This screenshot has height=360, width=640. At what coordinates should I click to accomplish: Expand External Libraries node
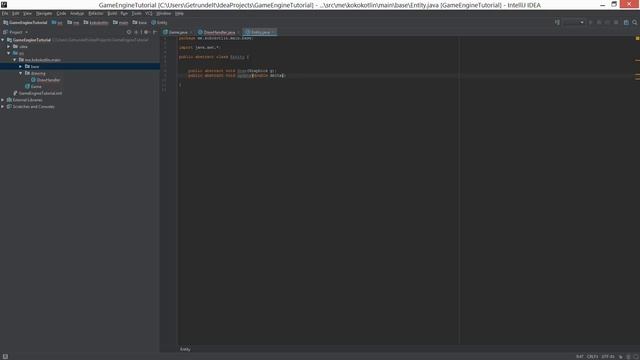pyautogui.click(x=3, y=100)
